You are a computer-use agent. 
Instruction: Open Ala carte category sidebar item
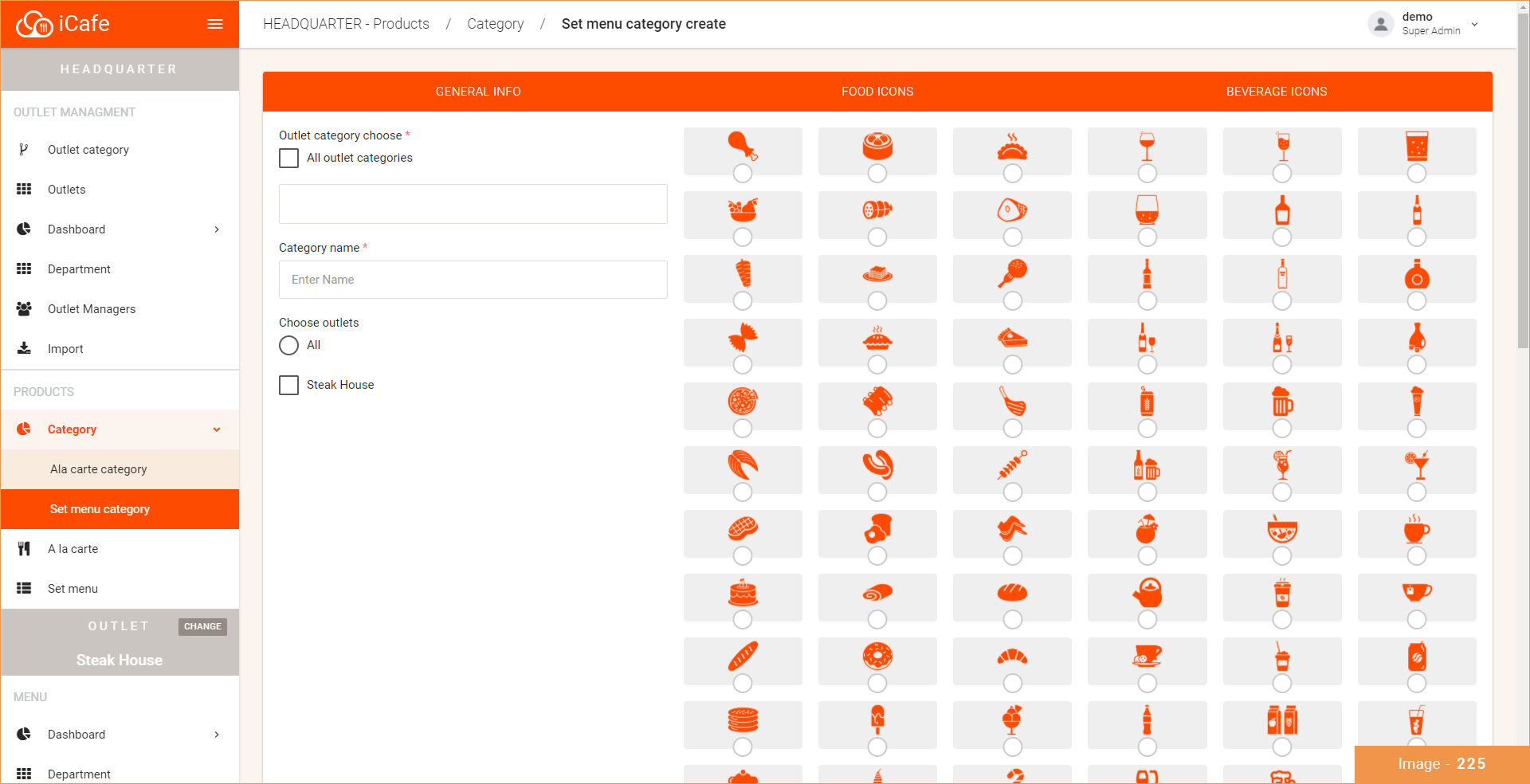pyautogui.click(x=120, y=469)
